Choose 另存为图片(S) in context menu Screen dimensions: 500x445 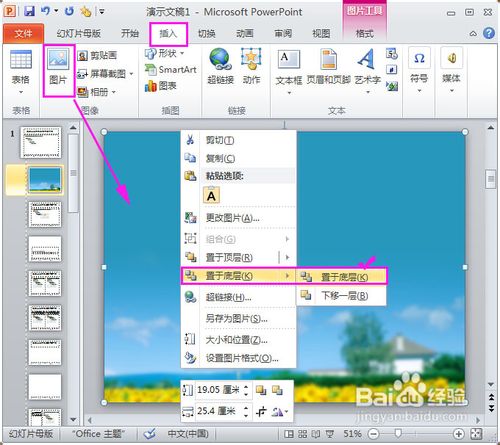[x=238, y=319]
